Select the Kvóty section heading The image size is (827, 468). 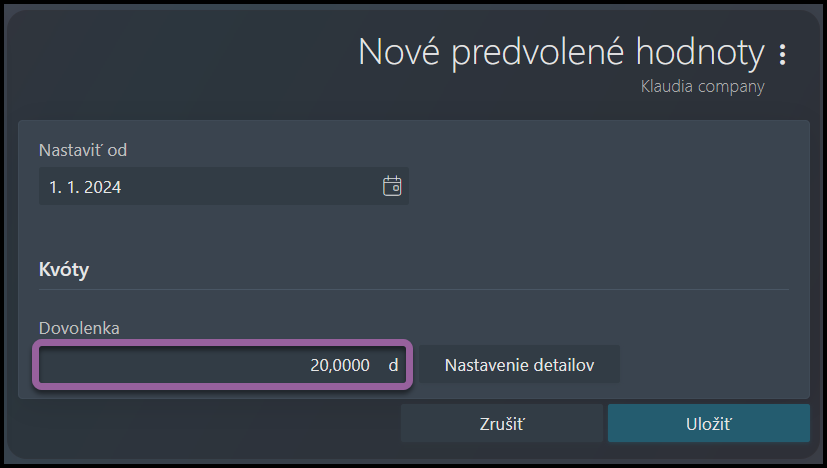pos(64,270)
